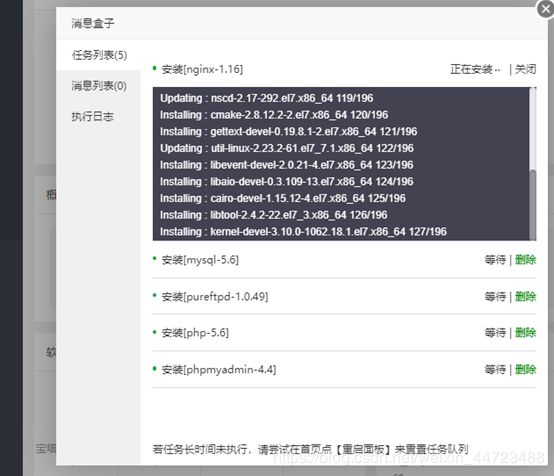
Task: Delete the php-5.6 install task
Action: coord(525,333)
